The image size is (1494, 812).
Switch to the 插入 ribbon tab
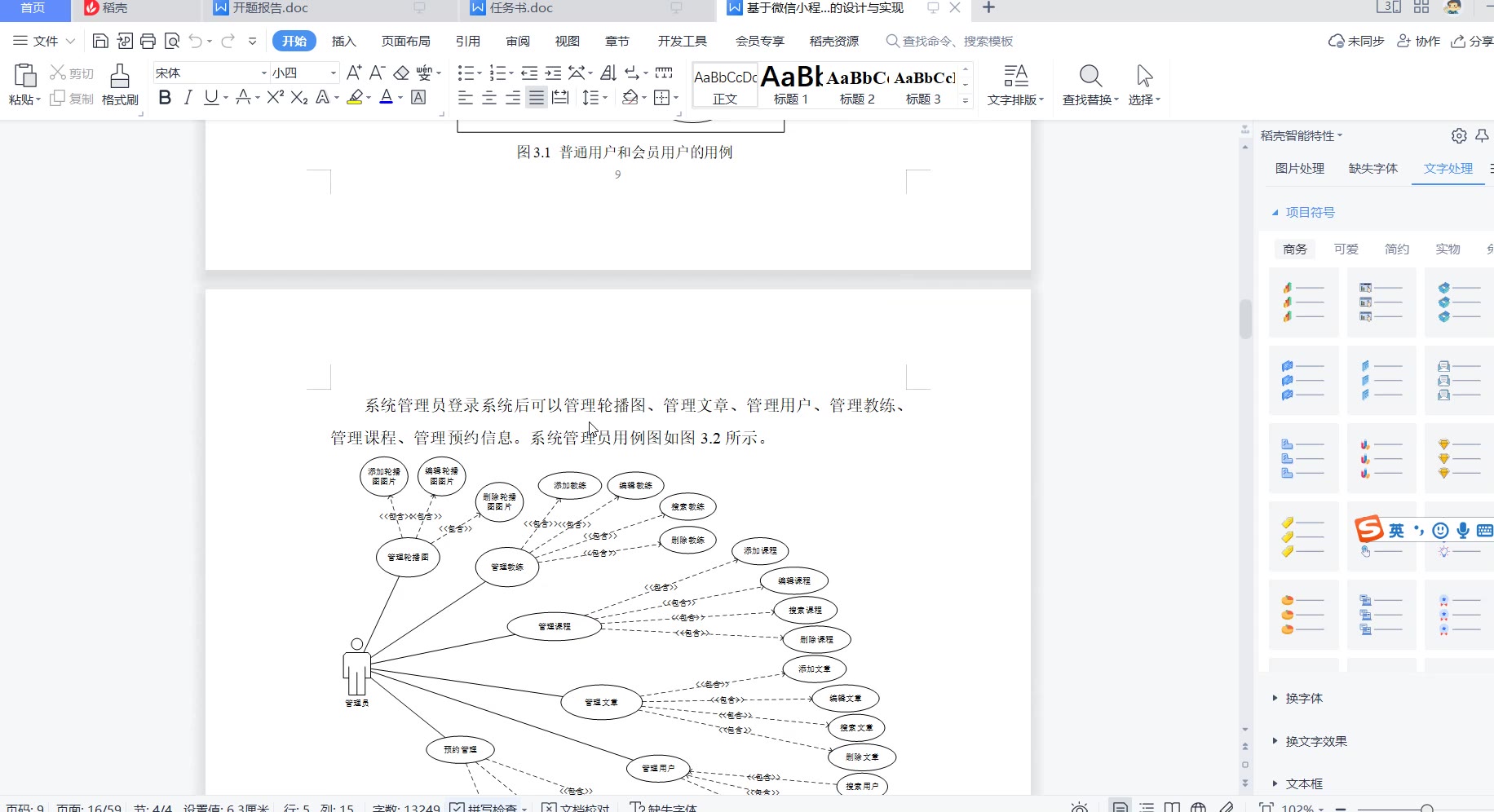pyautogui.click(x=344, y=41)
